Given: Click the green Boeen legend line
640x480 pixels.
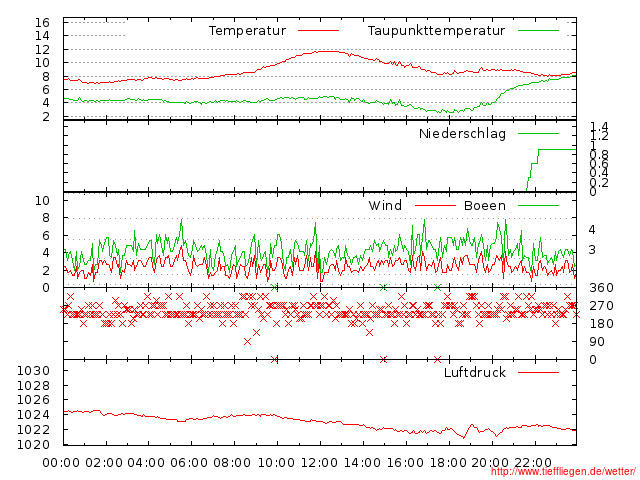Looking at the screenshot, I should [x=538, y=206].
